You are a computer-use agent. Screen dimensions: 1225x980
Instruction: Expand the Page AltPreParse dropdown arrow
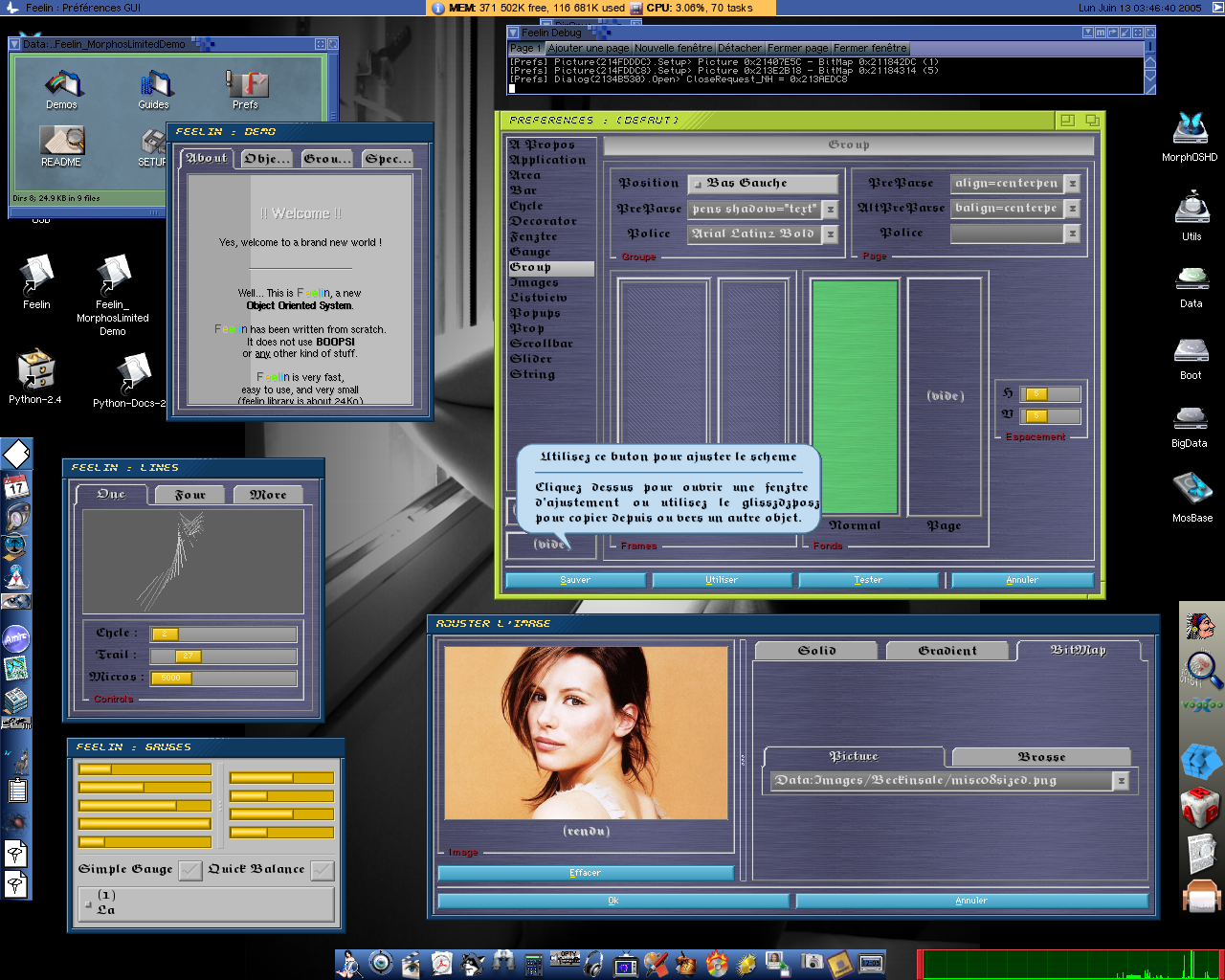point(1073,209)
